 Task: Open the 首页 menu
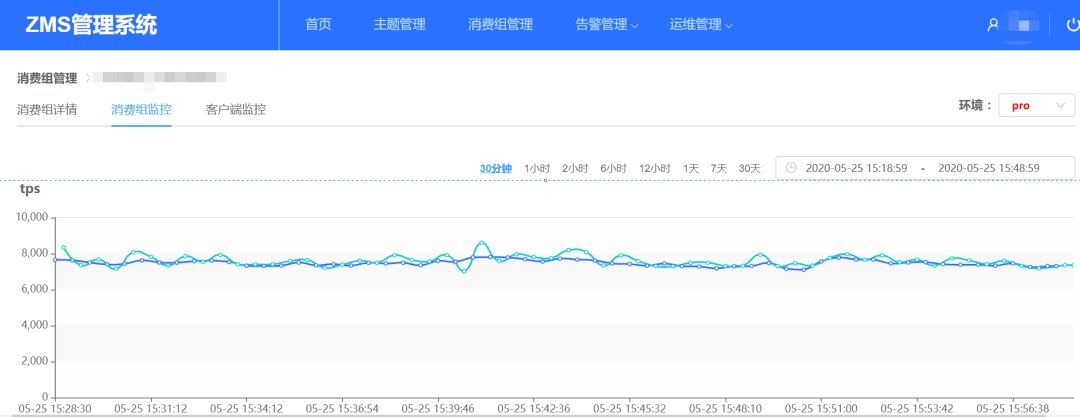(x=318, y=25)
